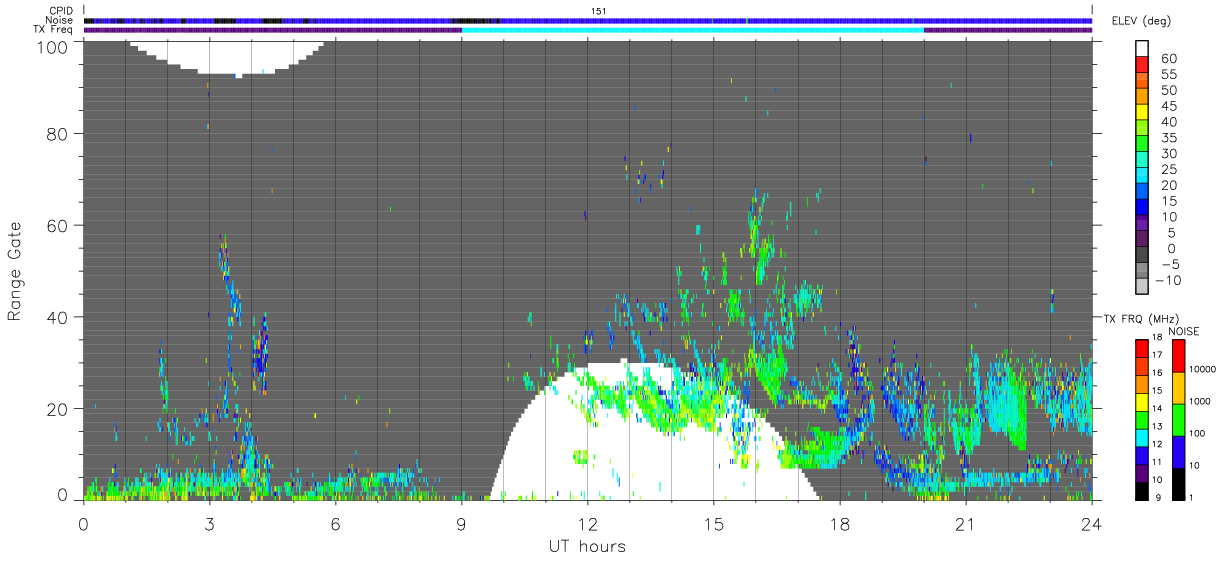Click the "ELEV (deg)" legend title

click(x=1141, y=21)
